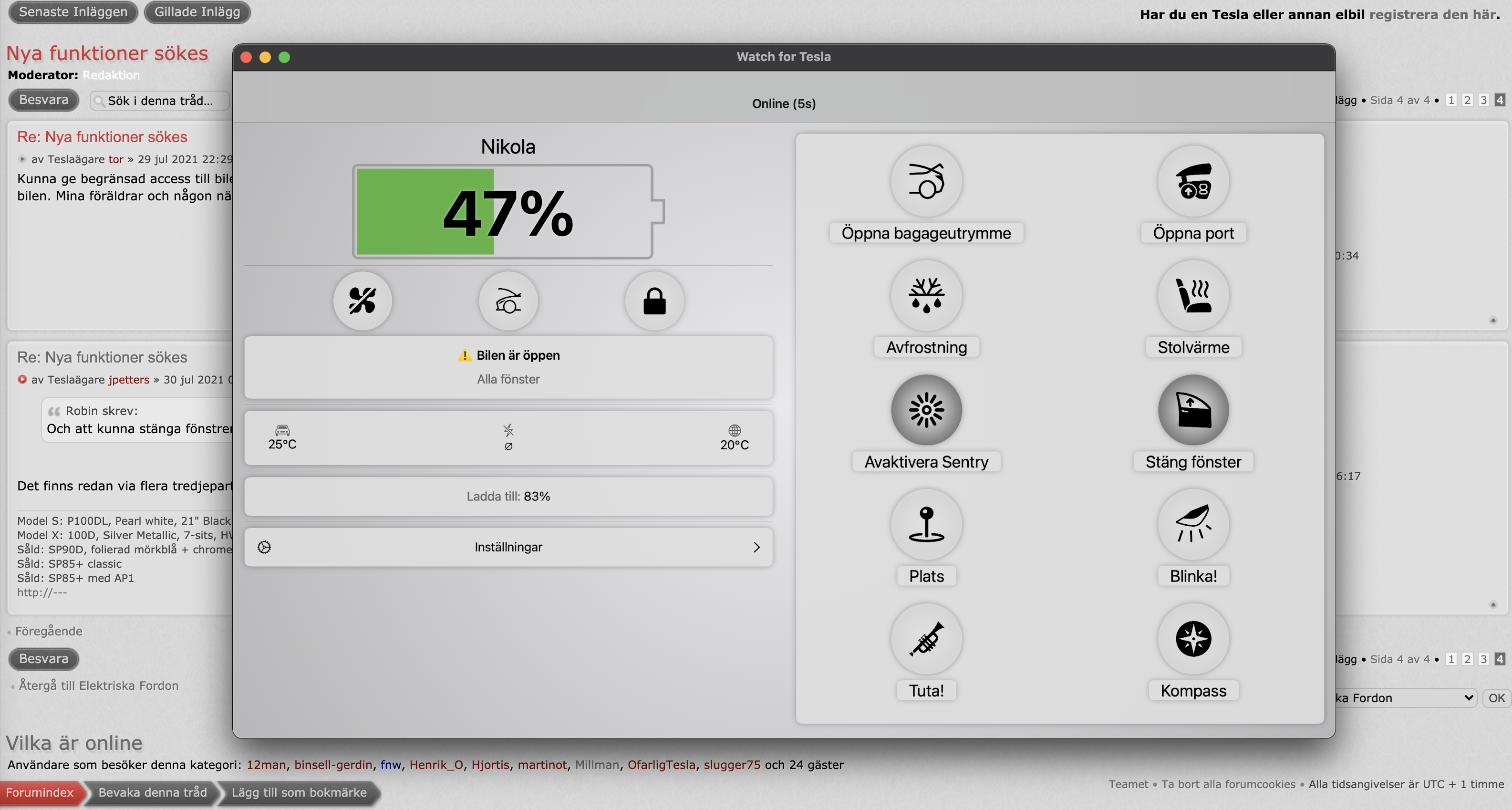Screen dimensions: 1512x810
Task: Click Återgå till Elektriska Fordon link
Action: coord(99,685)
